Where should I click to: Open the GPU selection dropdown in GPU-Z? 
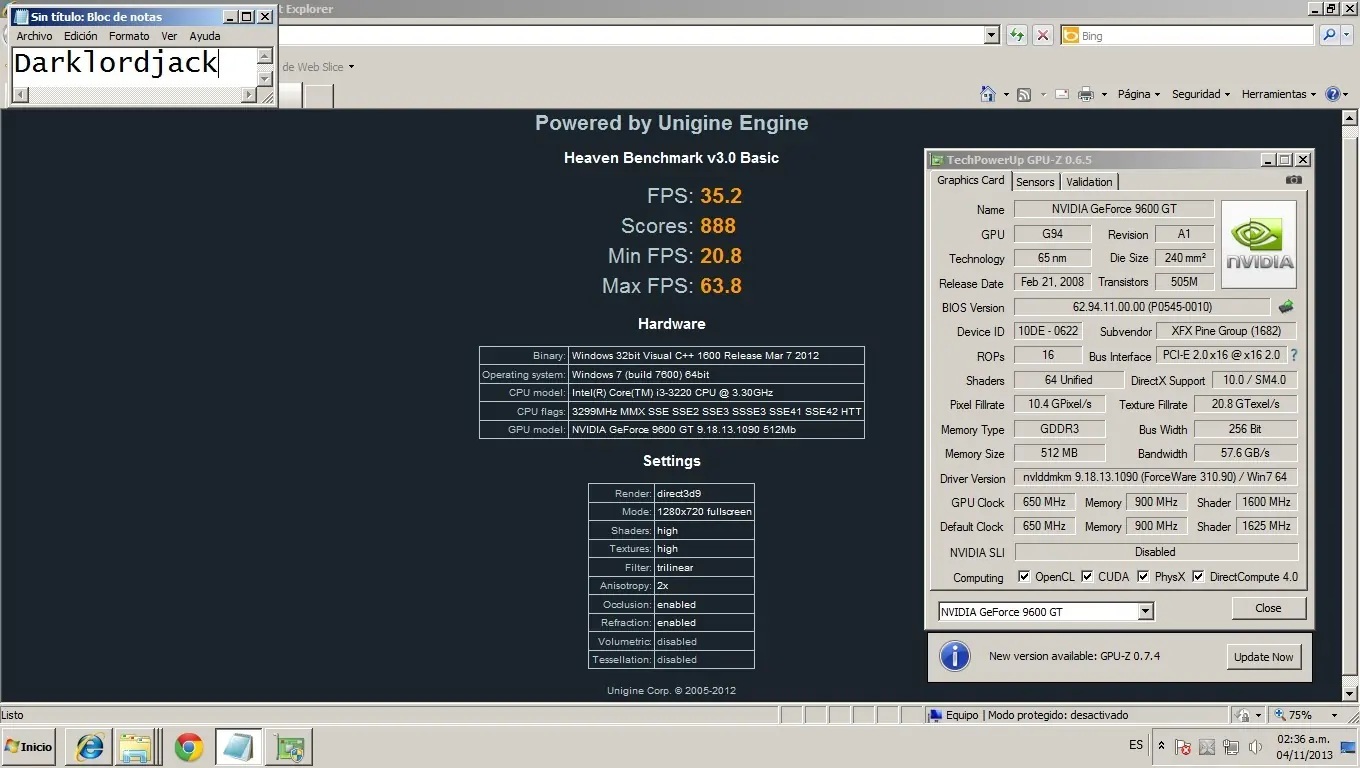tap(1146, 611)
